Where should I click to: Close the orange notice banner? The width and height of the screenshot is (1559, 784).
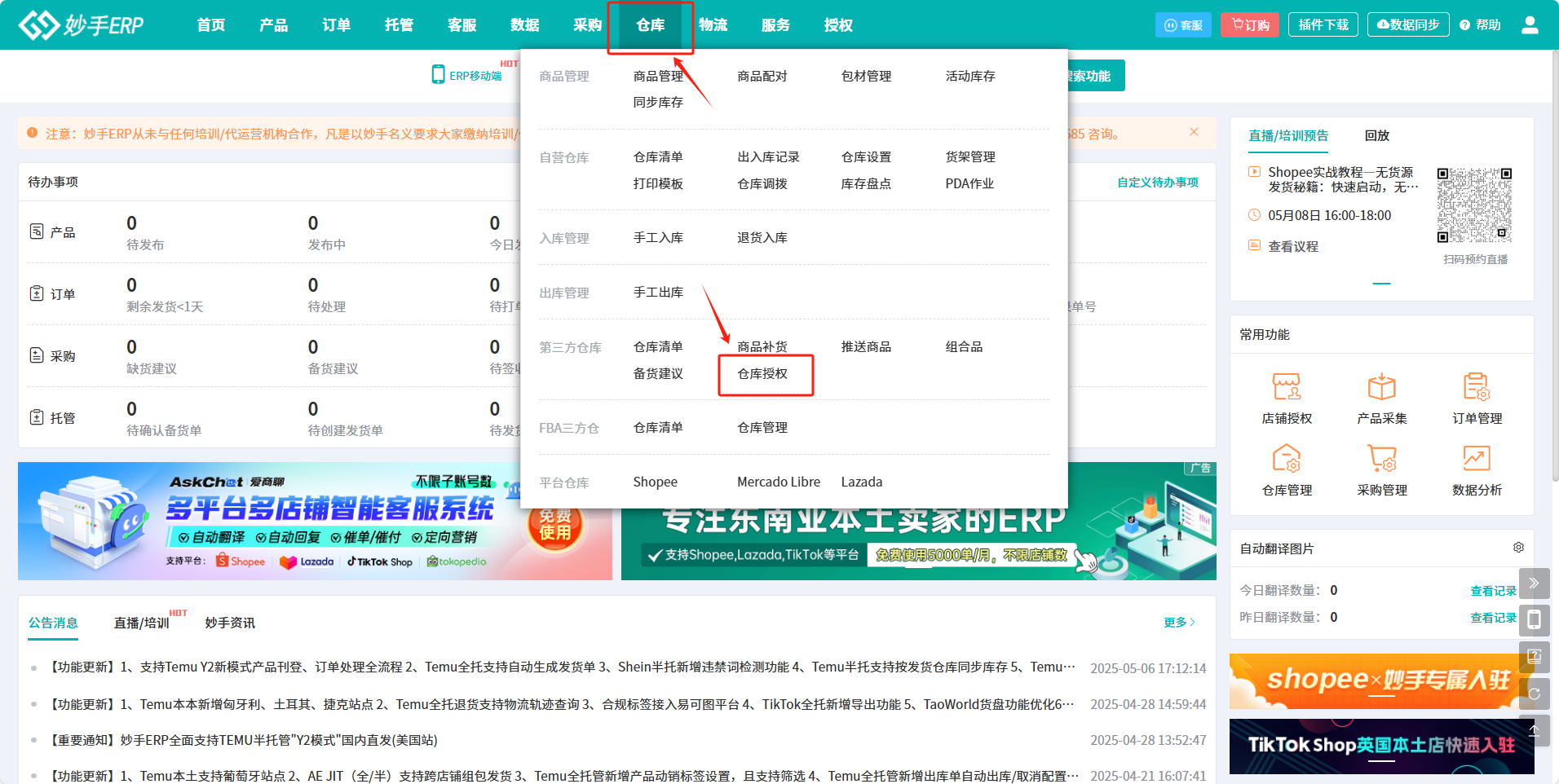click(x=1194, y=132)
